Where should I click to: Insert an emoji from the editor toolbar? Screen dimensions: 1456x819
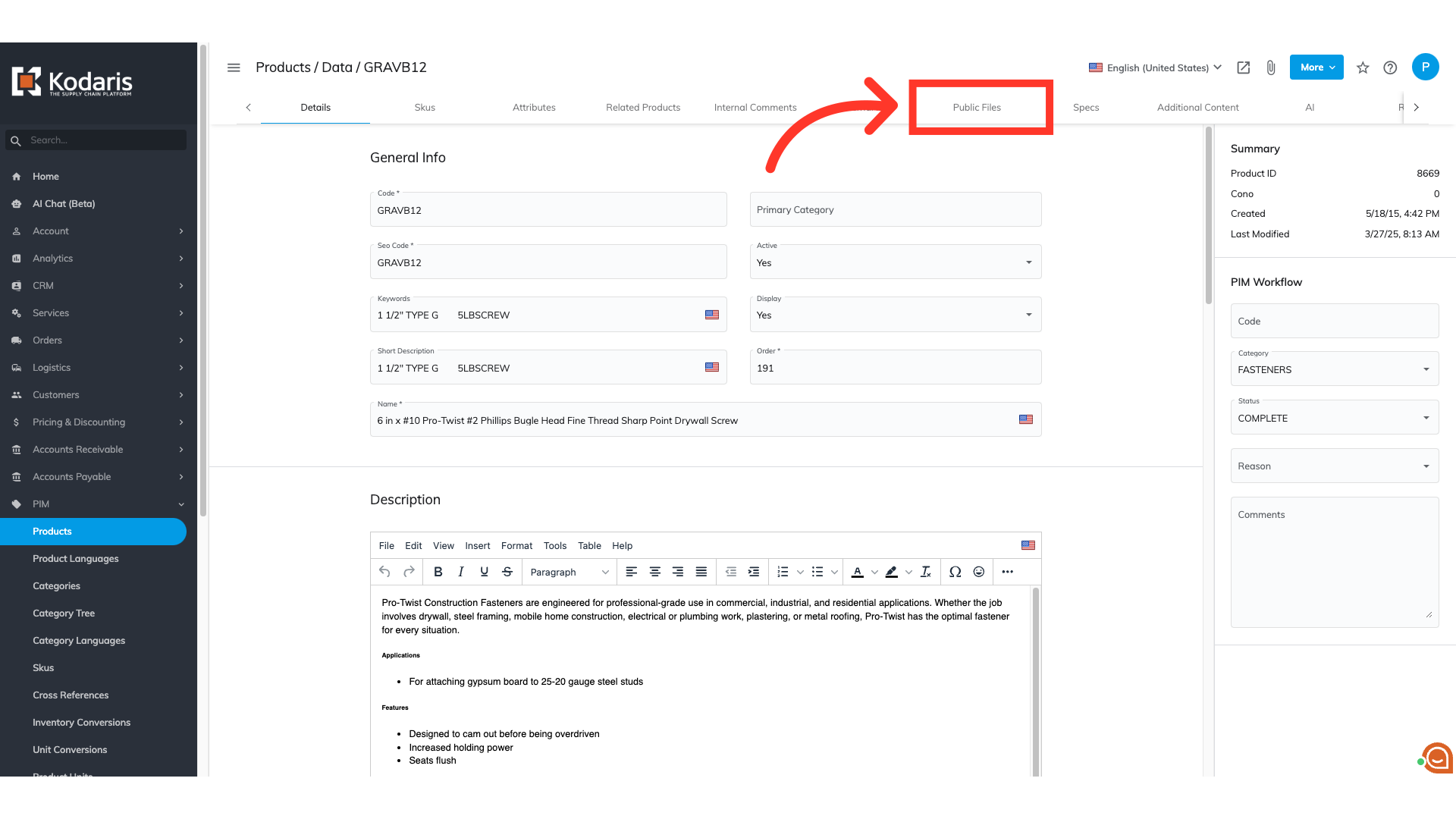[979, 572]
